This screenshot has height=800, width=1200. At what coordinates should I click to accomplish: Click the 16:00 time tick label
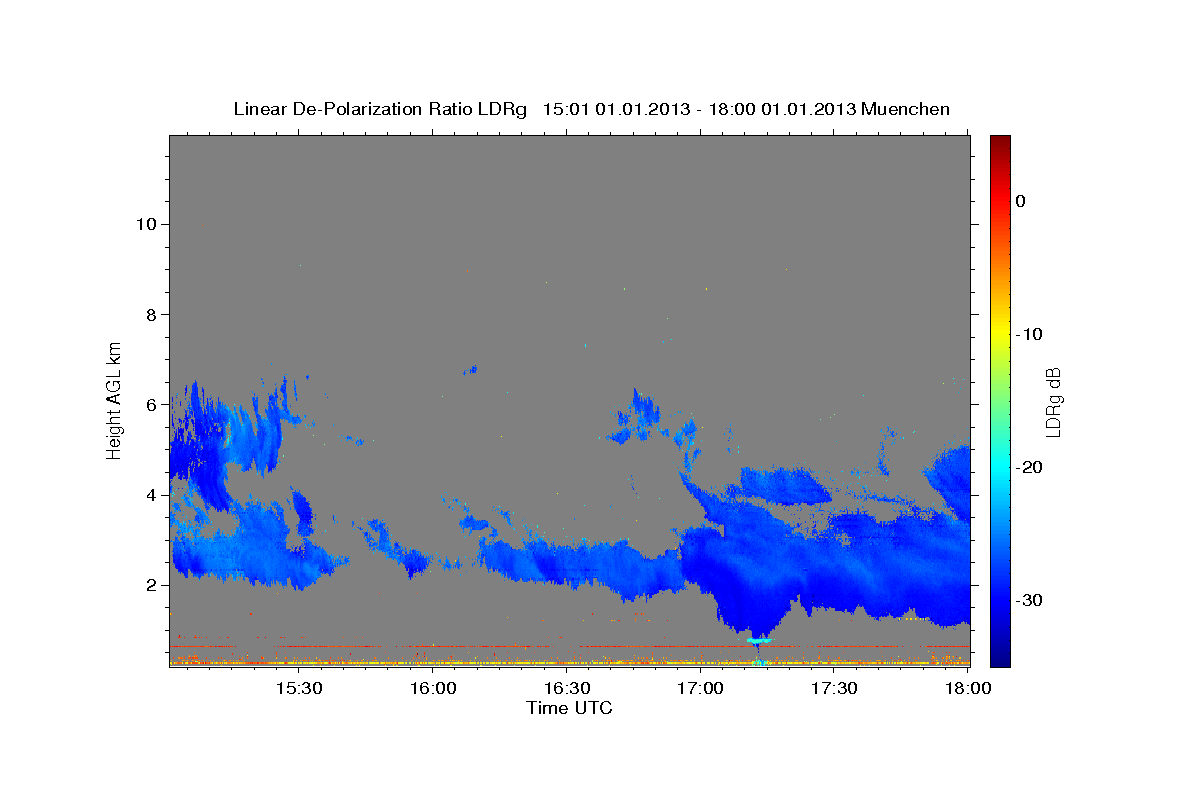pos(432,689)
